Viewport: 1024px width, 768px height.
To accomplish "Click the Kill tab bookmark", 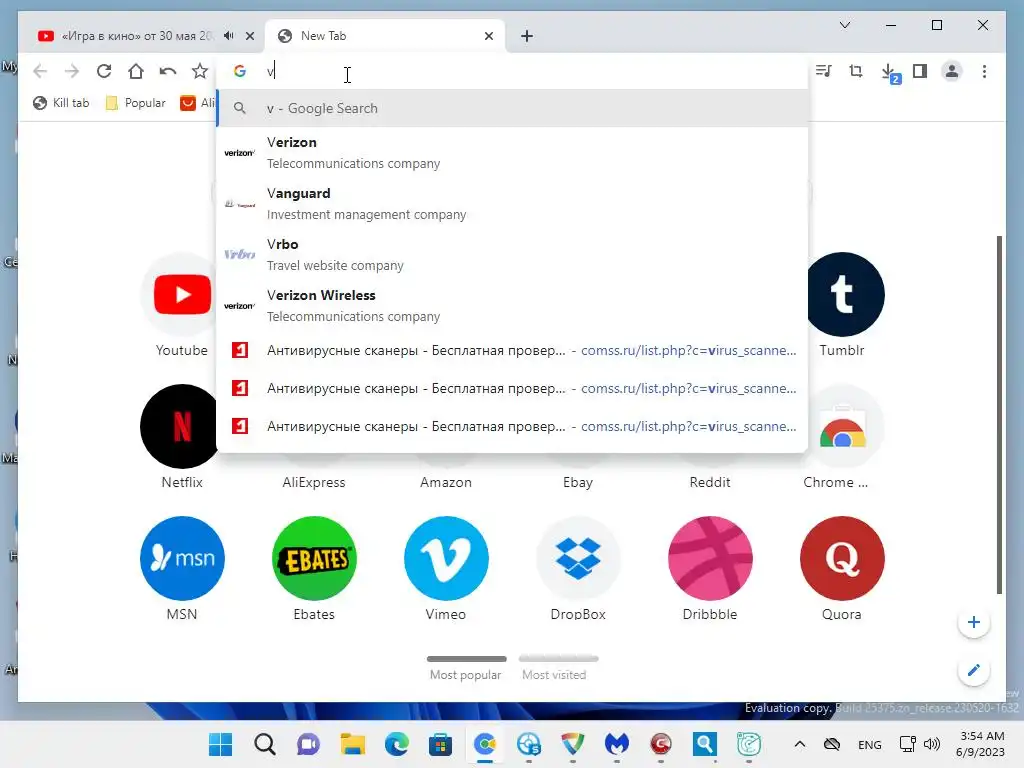I will tap(61, 103).
